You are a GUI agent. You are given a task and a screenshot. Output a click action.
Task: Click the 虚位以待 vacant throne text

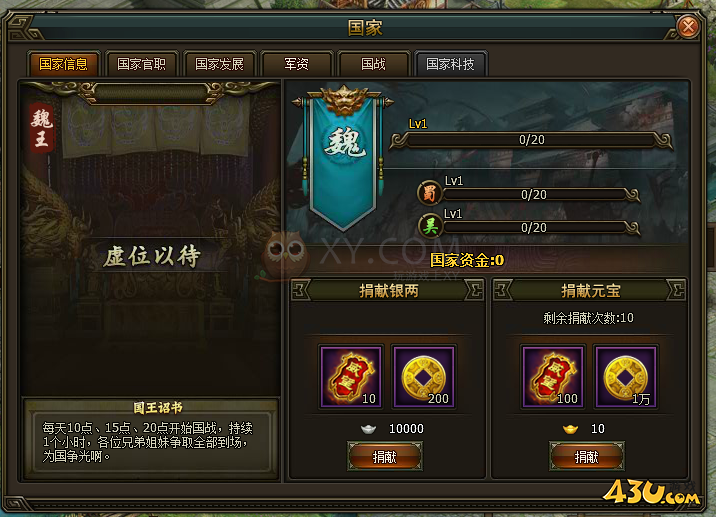pos(152,256)
